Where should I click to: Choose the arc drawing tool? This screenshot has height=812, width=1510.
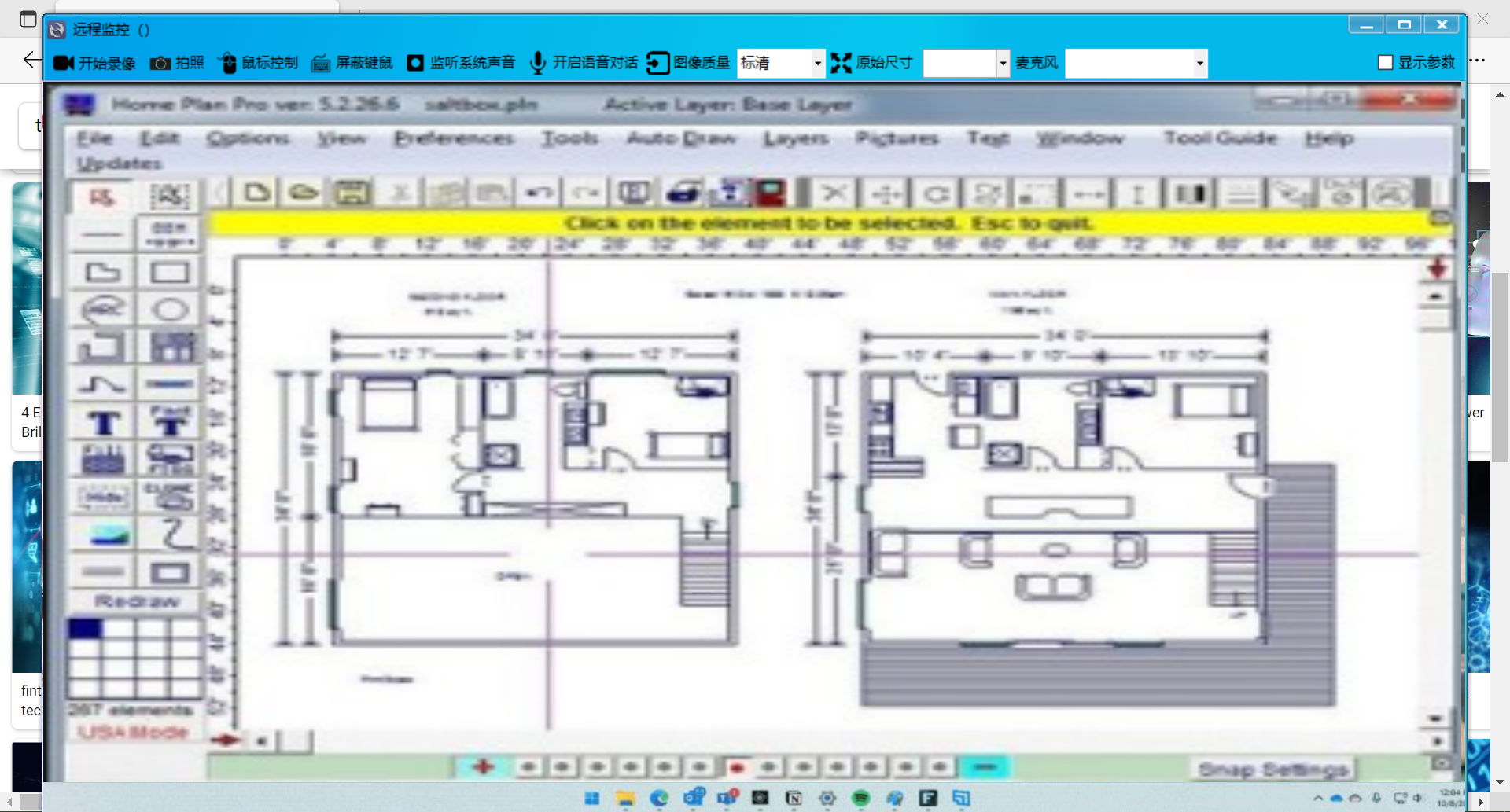coord(103,309)
